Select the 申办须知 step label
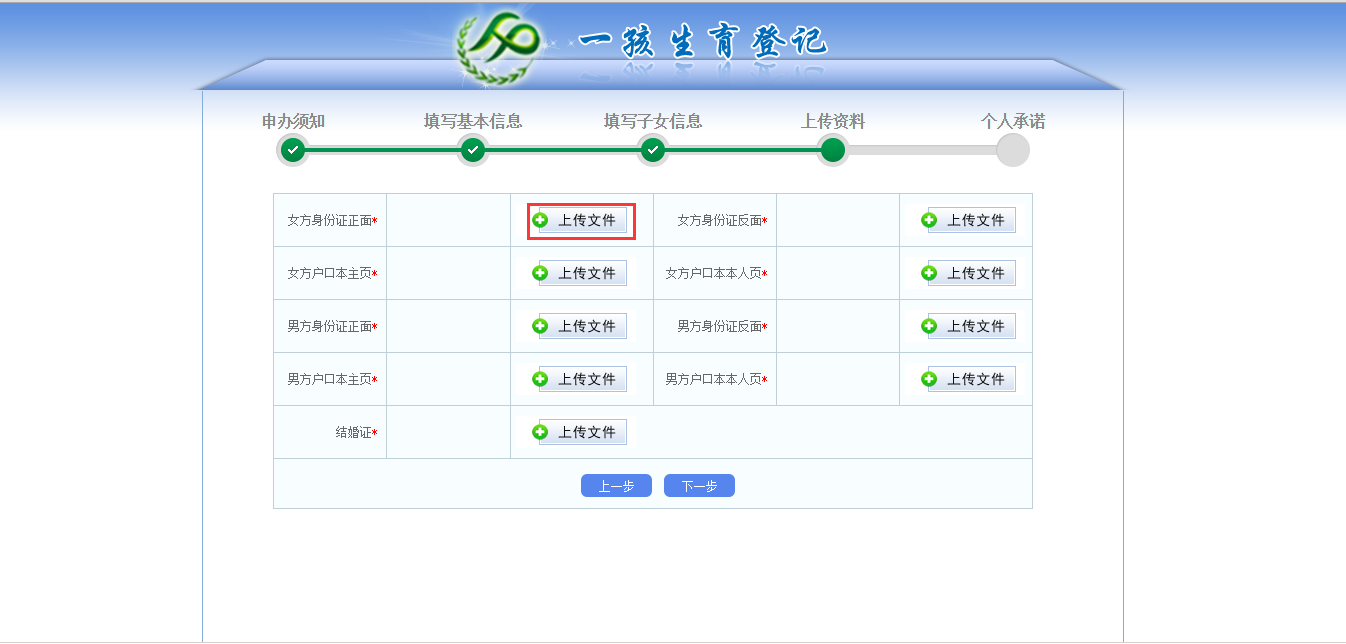 (291, 120)
